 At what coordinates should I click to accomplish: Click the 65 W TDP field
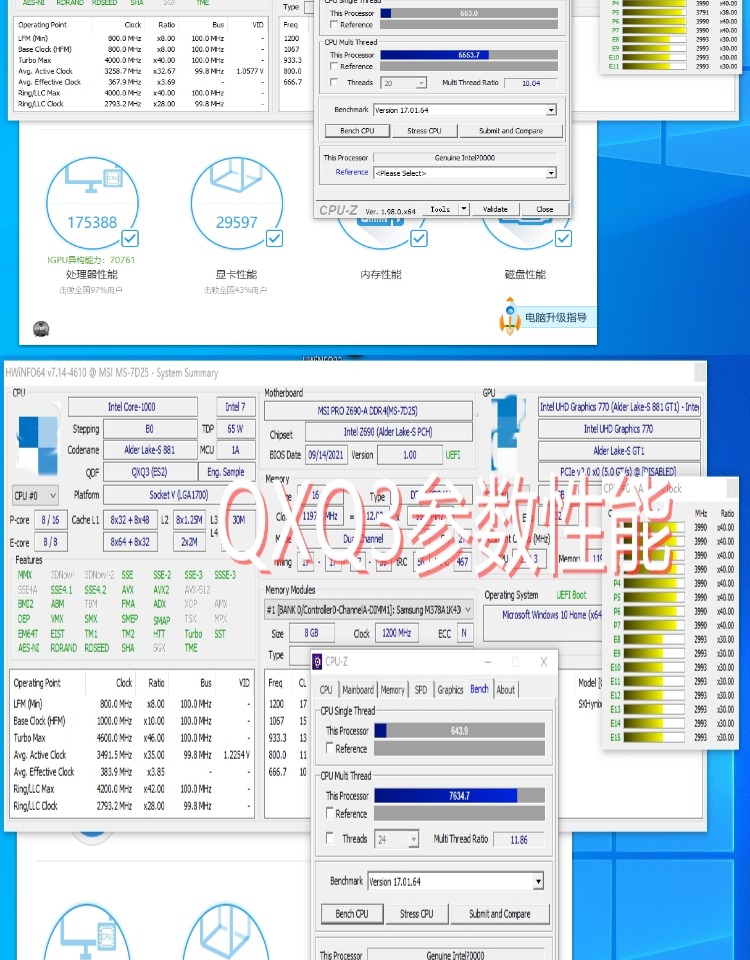pos(235,429)
